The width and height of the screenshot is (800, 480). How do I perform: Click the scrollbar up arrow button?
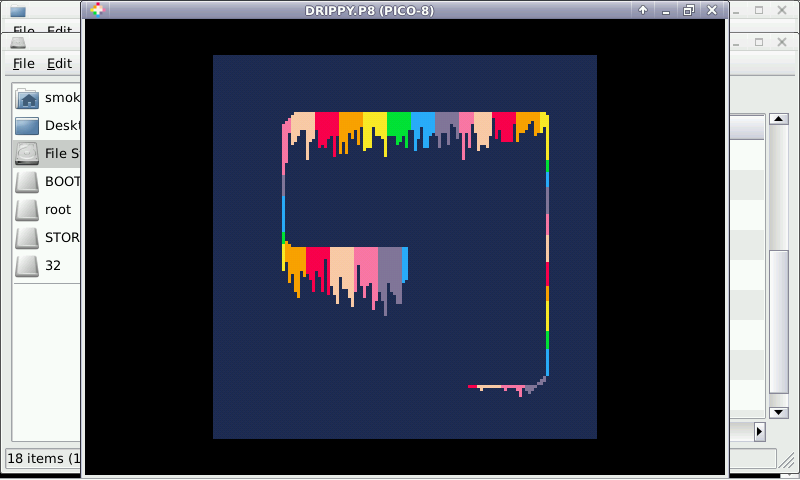(x=778, y=120)
